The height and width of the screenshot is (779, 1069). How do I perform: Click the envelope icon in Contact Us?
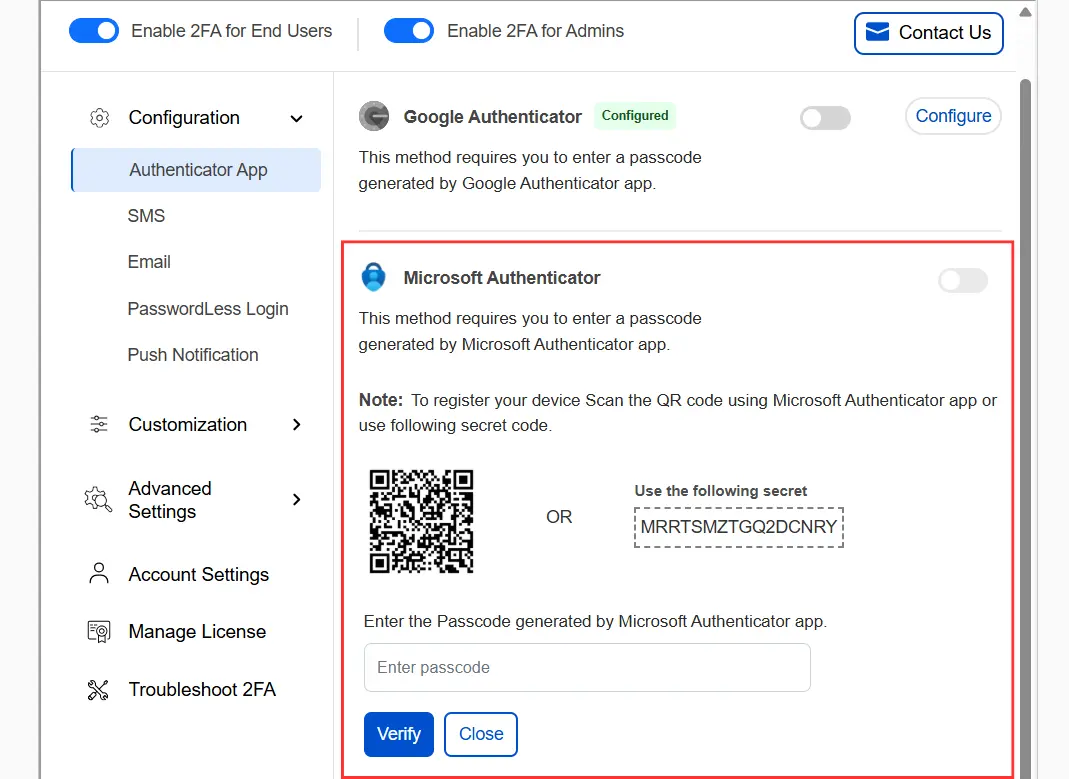click(877, 32)
